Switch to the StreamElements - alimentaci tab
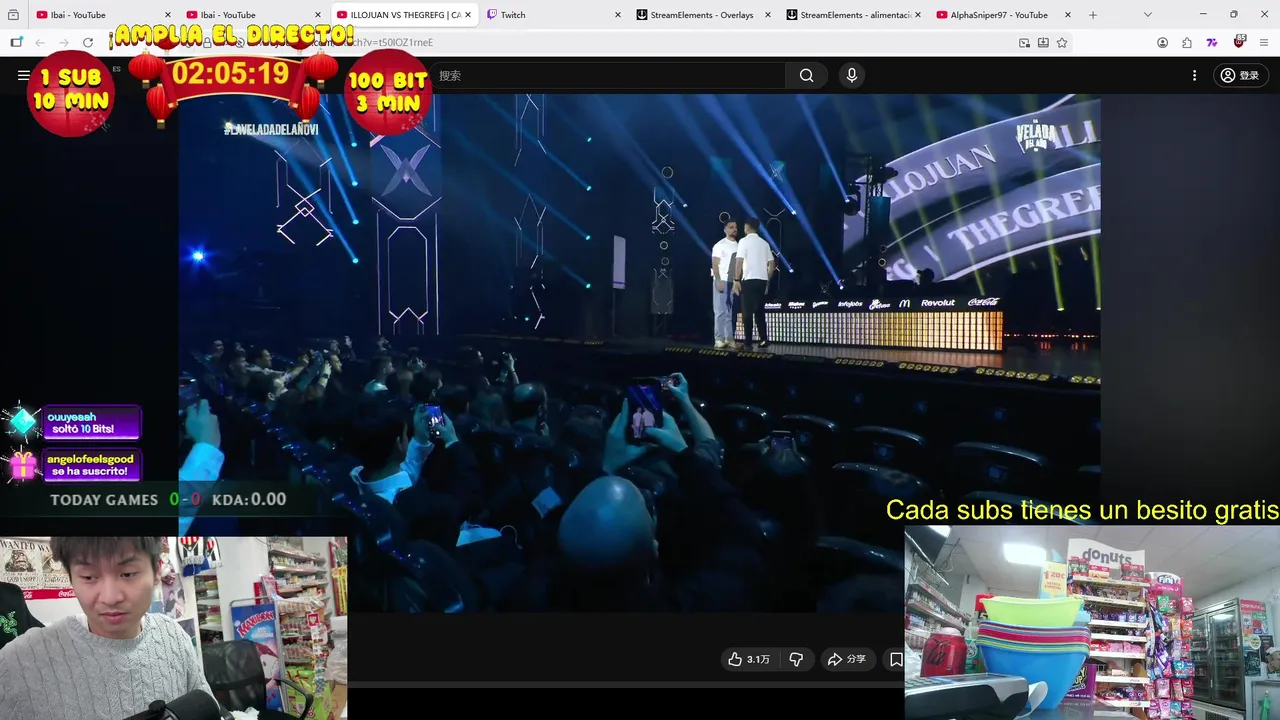Image resolution: width=1280 pixels, height=720 pixels. pos(855,15)
